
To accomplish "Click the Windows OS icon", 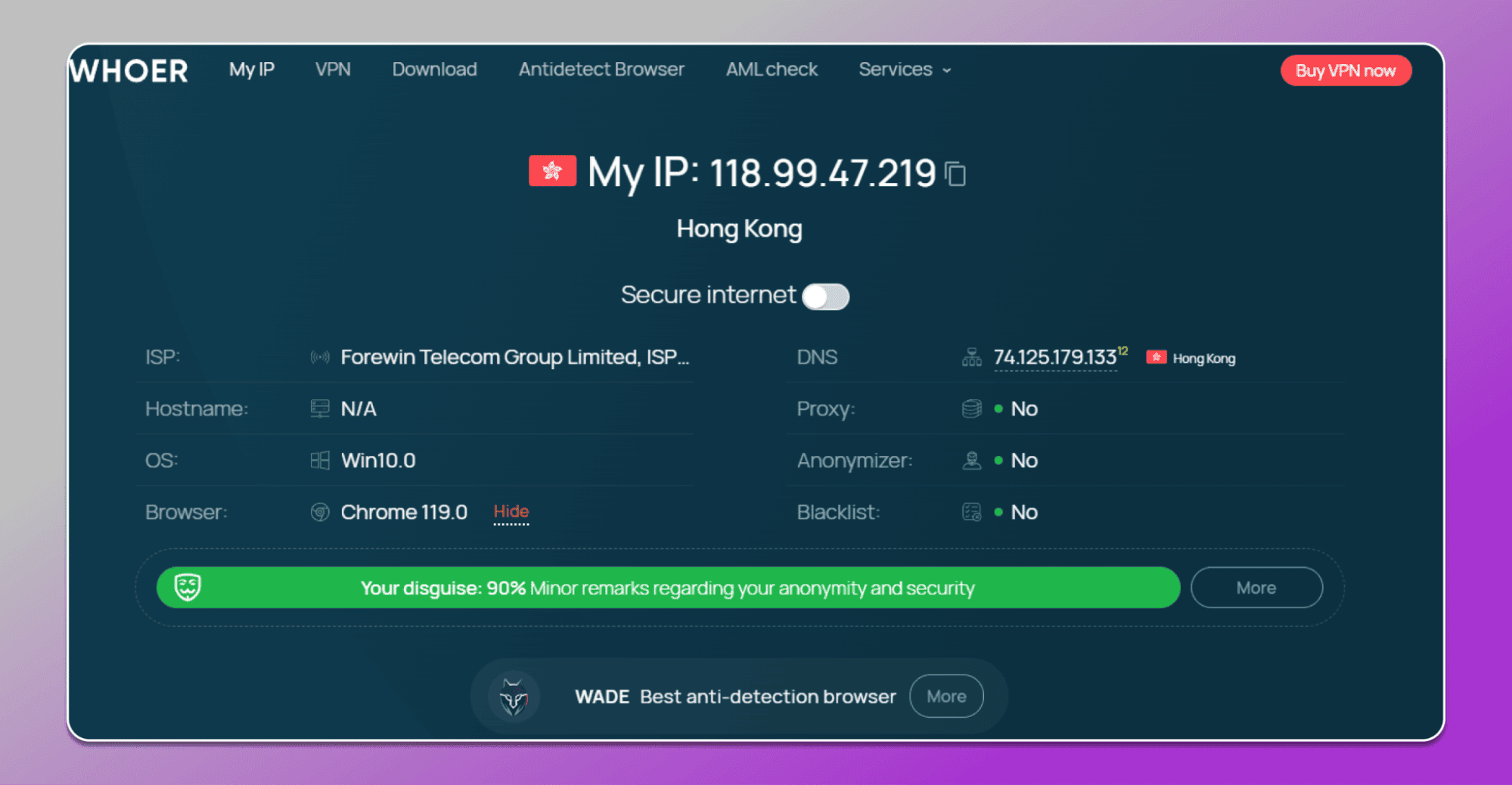I will coord(320,461).
